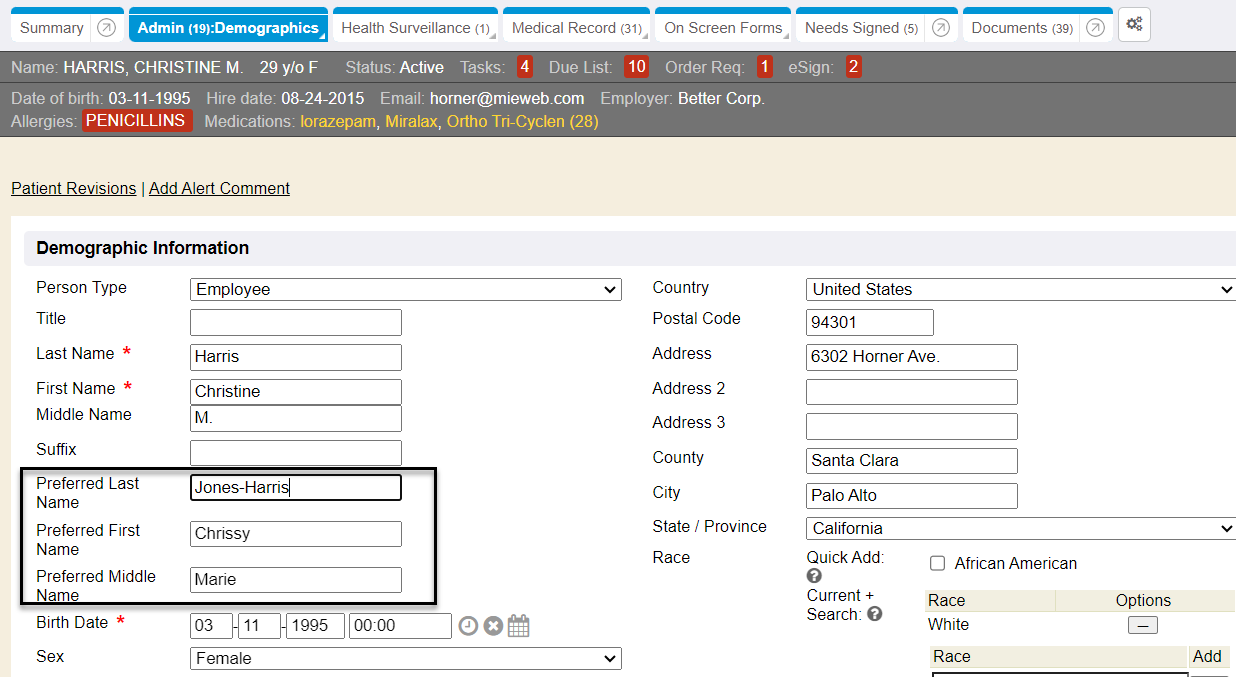Expand the Person Type dropdown
This screenshot has width=1236, height=677.
tap(405, 290)
